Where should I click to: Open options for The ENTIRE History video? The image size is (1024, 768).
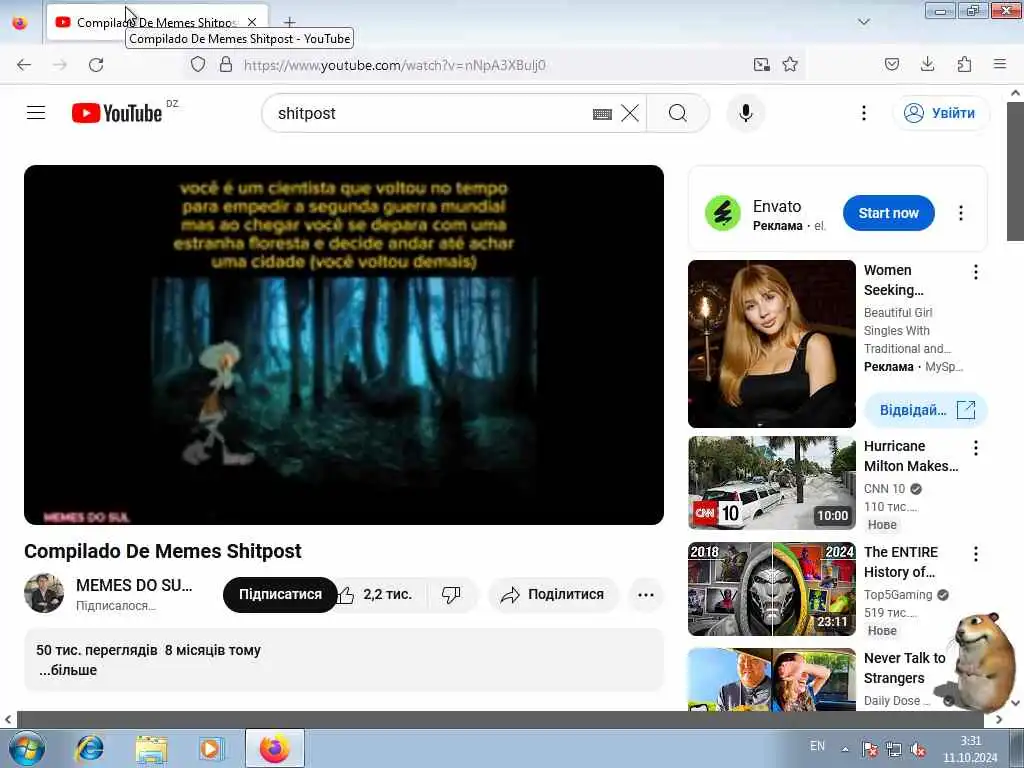(976, 554)
